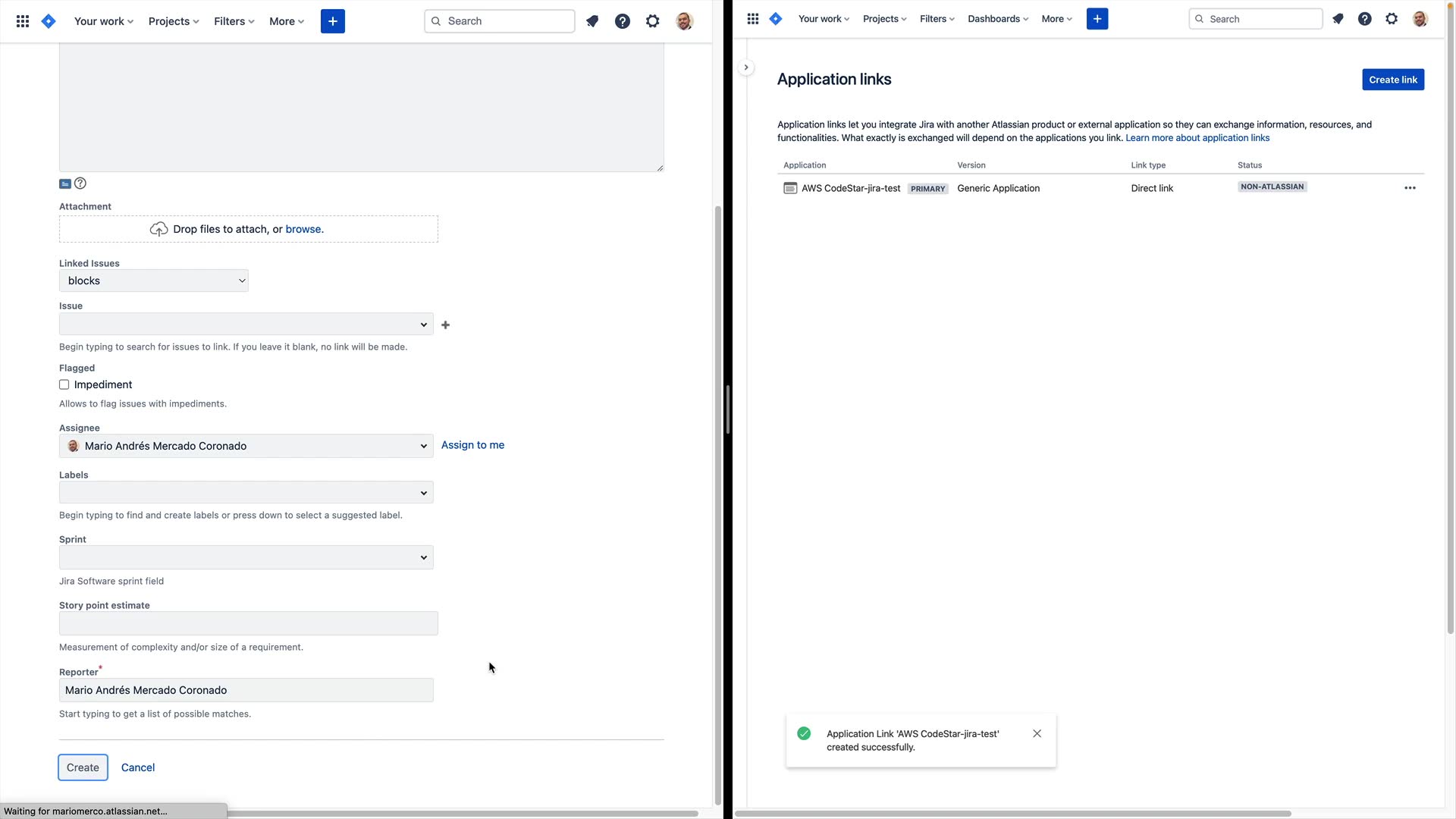Viewport: 1456px width, 819px height.
Task: Click the plus icon beside Issue field
Action: tap(446, 325)
